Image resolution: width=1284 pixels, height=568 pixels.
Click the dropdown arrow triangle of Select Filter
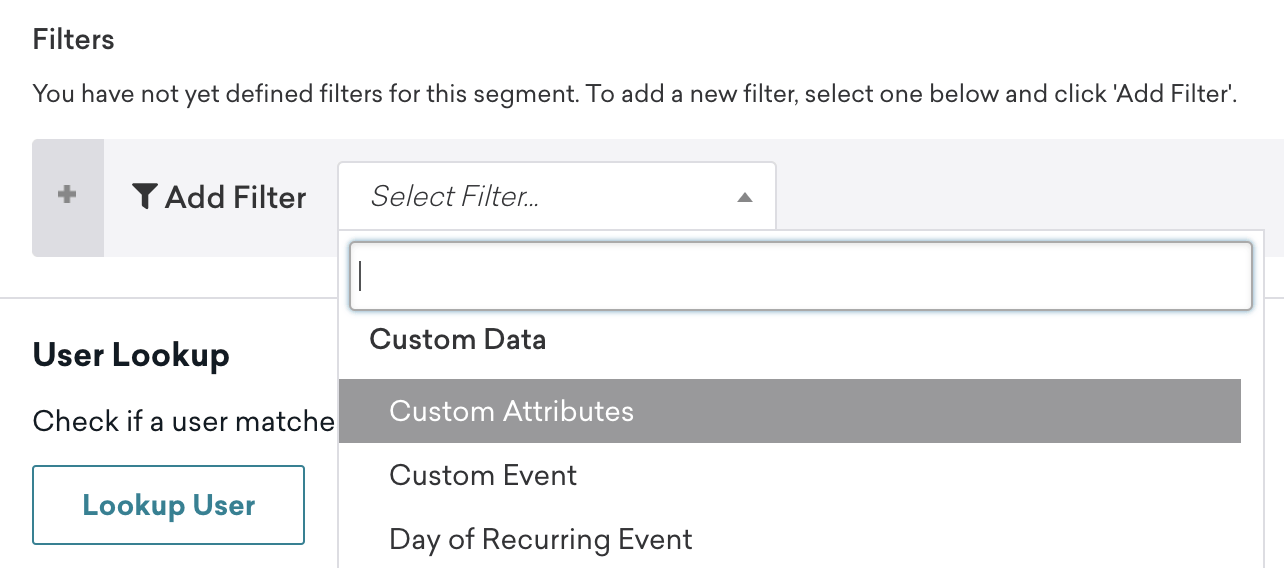pos(744,198)
